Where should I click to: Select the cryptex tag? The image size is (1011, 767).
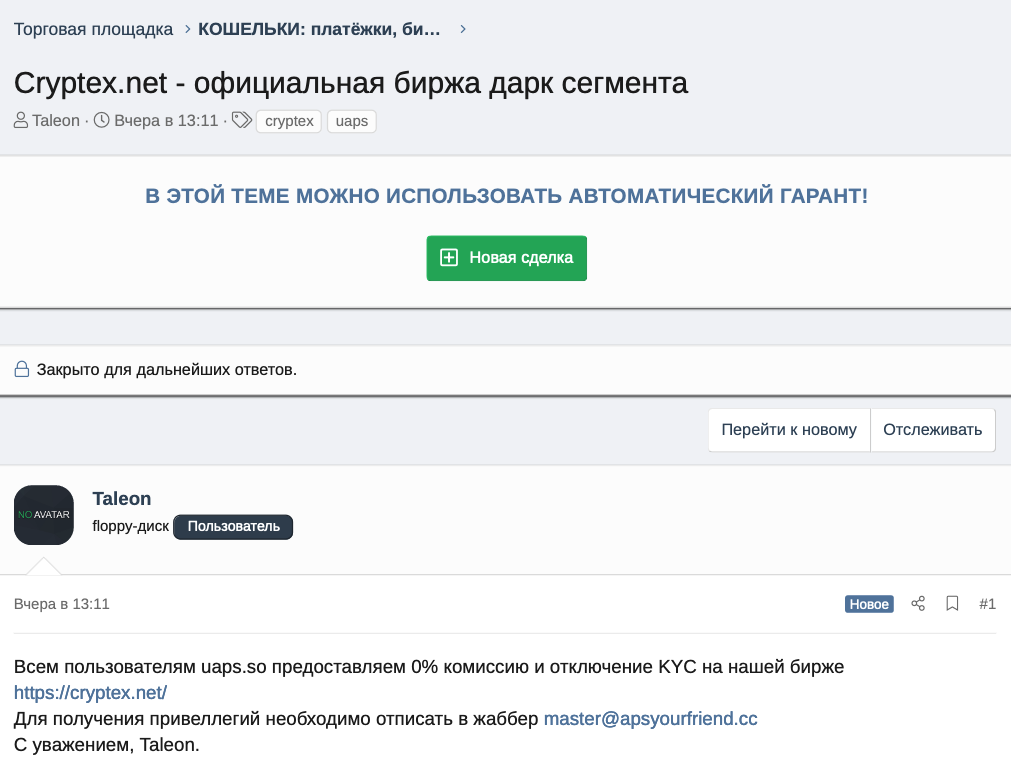pyautogui.click(x=289, y=121)
